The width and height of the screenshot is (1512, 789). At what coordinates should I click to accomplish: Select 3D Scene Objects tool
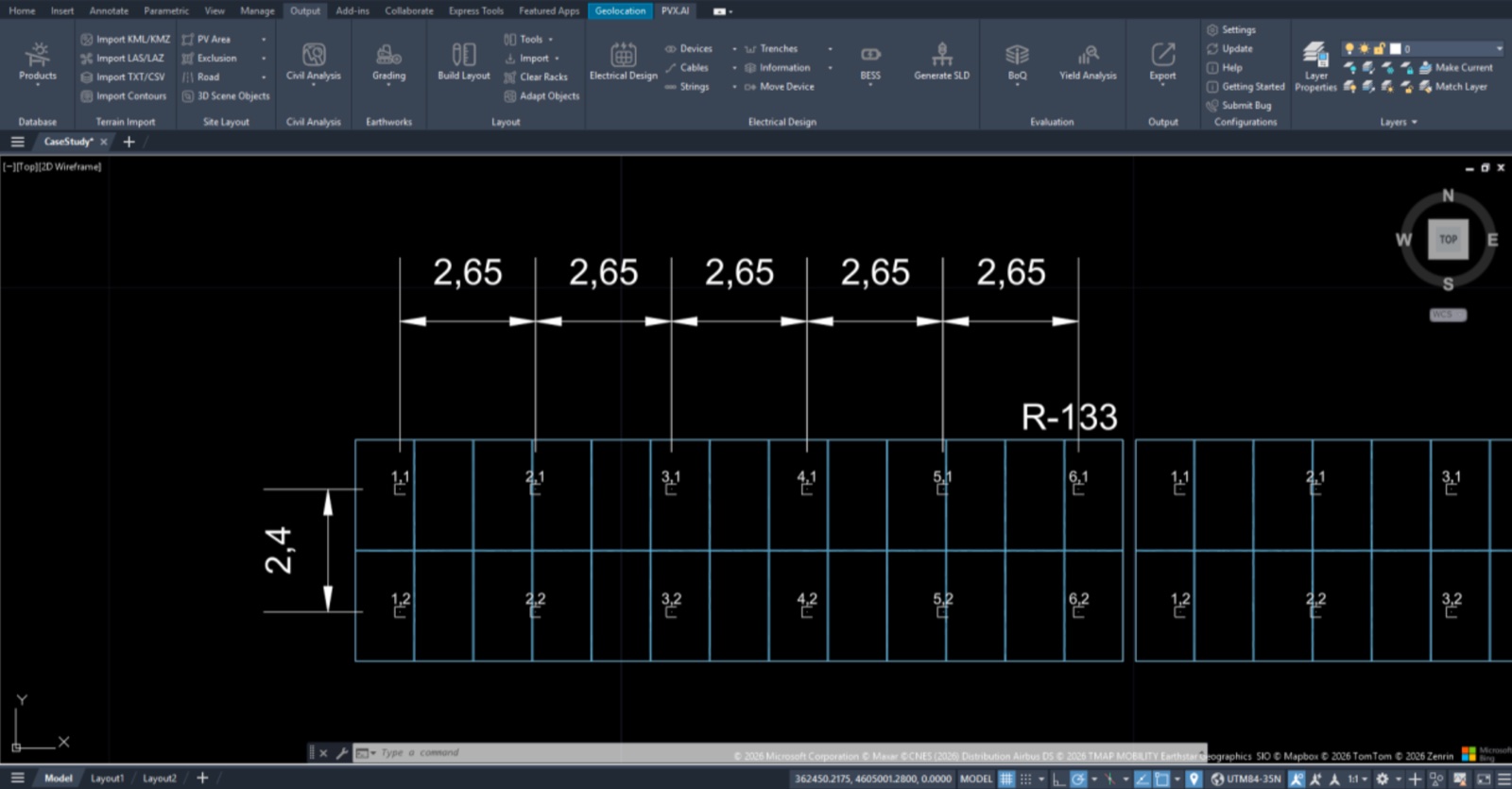click(x=226, y=95)
